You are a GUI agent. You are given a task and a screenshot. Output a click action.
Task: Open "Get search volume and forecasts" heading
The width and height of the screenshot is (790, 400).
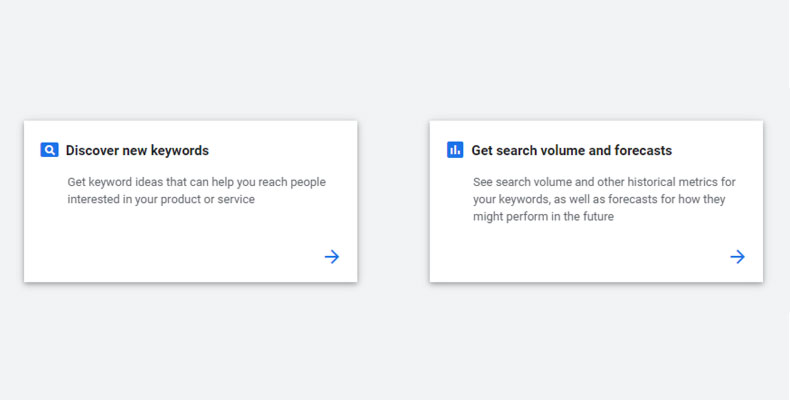click(x=571, y=151)
